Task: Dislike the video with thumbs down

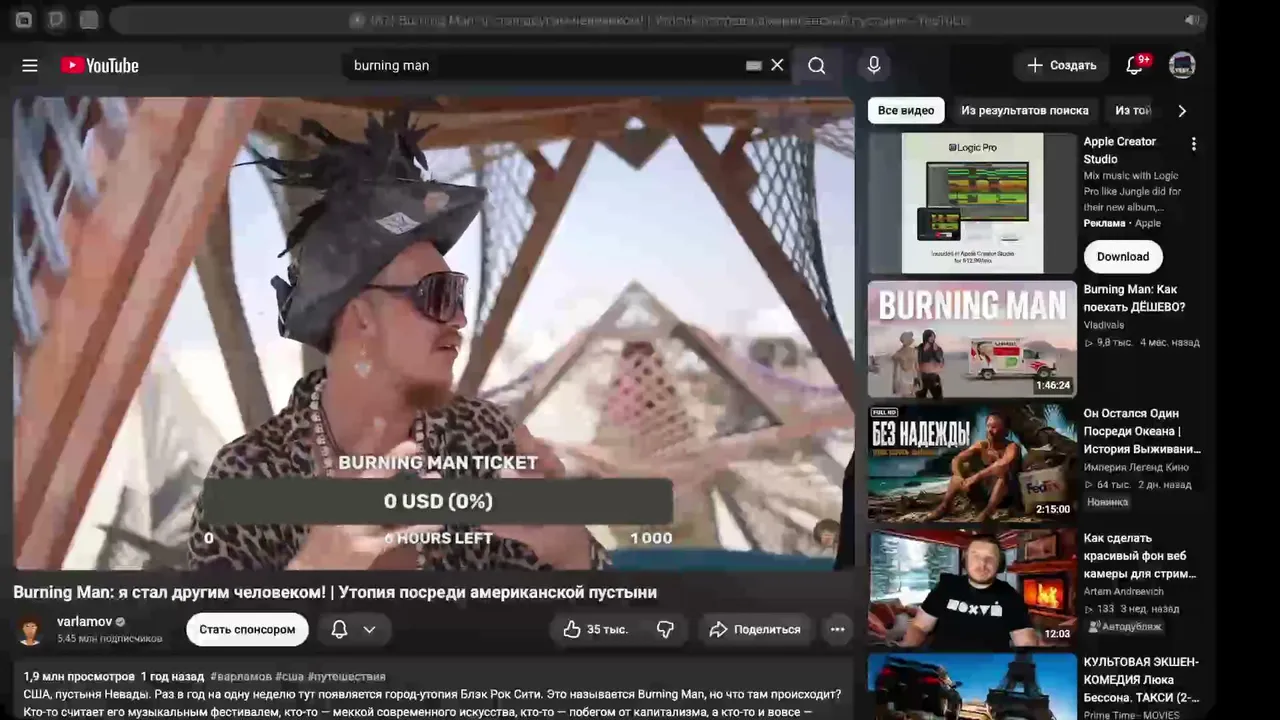Action: point(665,629)
